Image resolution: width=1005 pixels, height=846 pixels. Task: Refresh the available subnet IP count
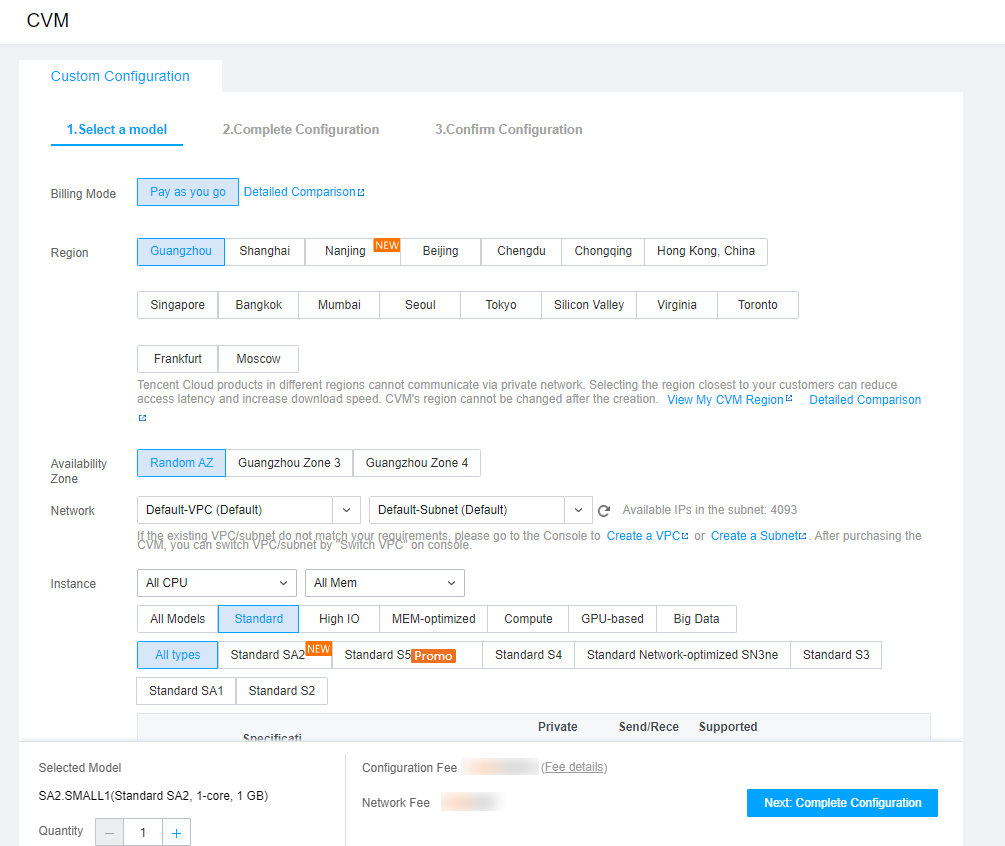604,510
